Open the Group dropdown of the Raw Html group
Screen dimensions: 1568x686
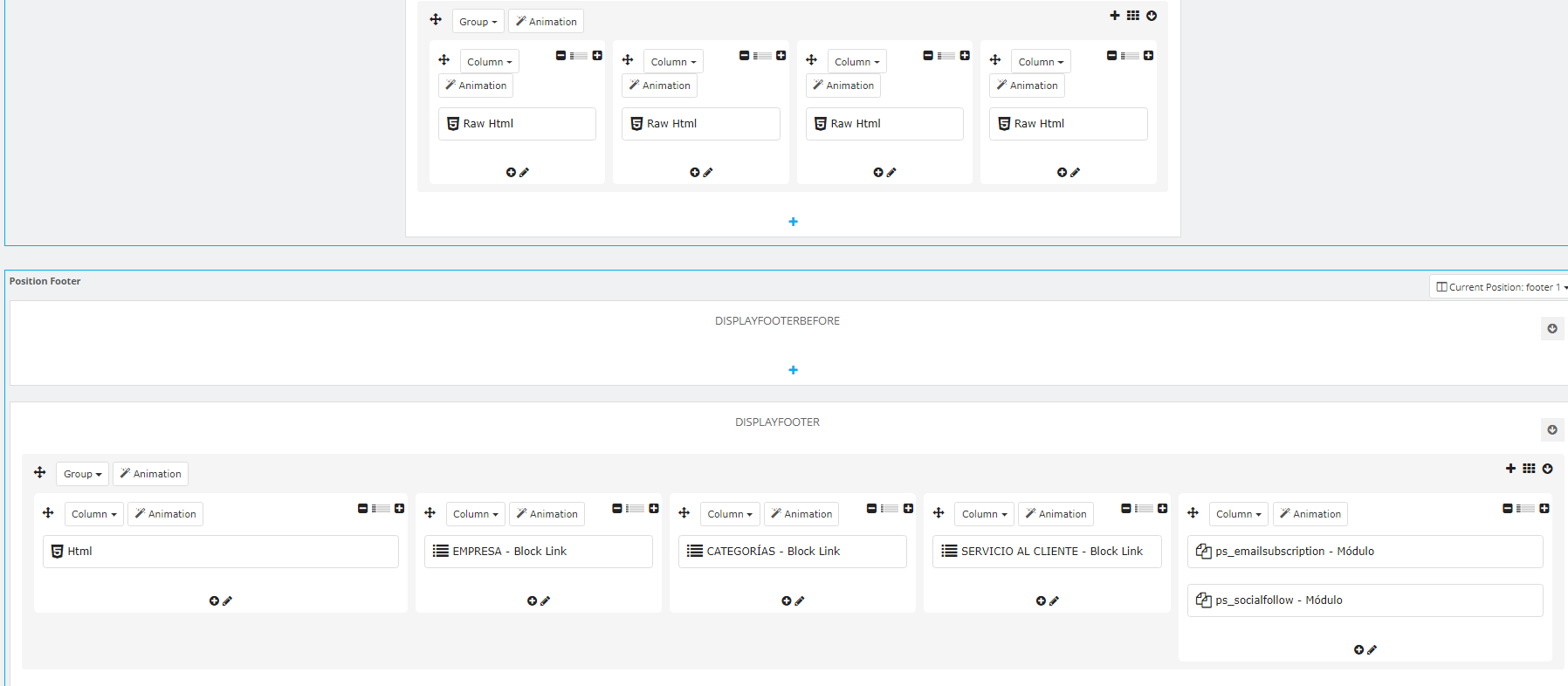click(x=478, y=22)
